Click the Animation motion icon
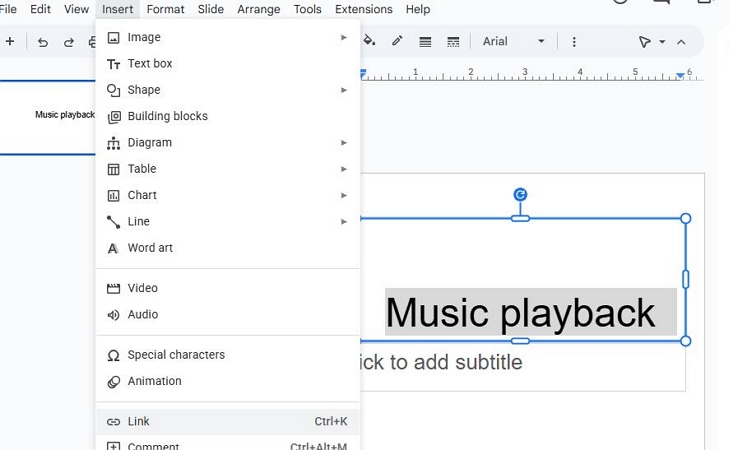The height and width of the screenshot is (450, 730). (x=114, y=382)
